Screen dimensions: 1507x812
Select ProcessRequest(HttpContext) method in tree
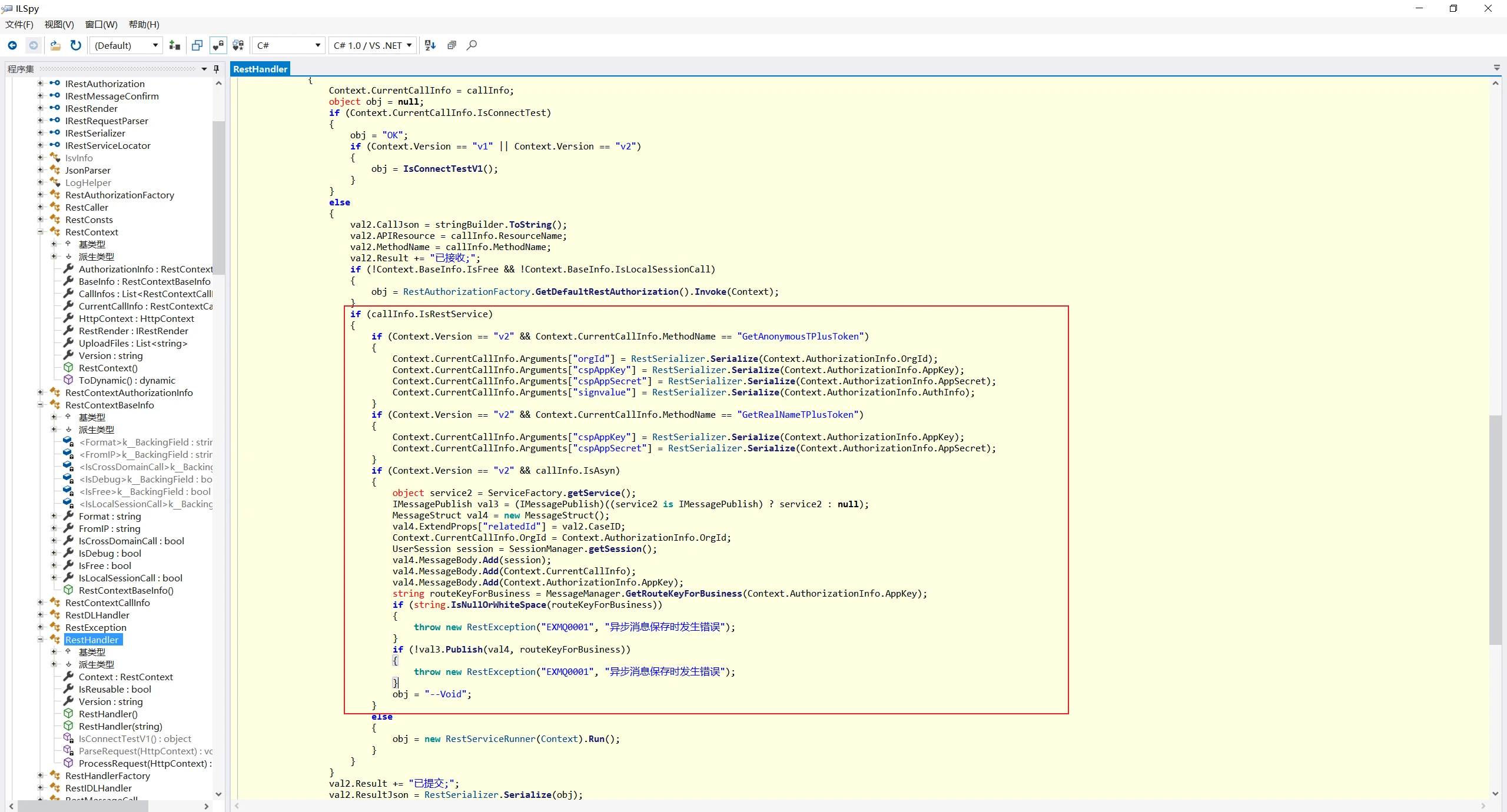[x=145, y=763]
